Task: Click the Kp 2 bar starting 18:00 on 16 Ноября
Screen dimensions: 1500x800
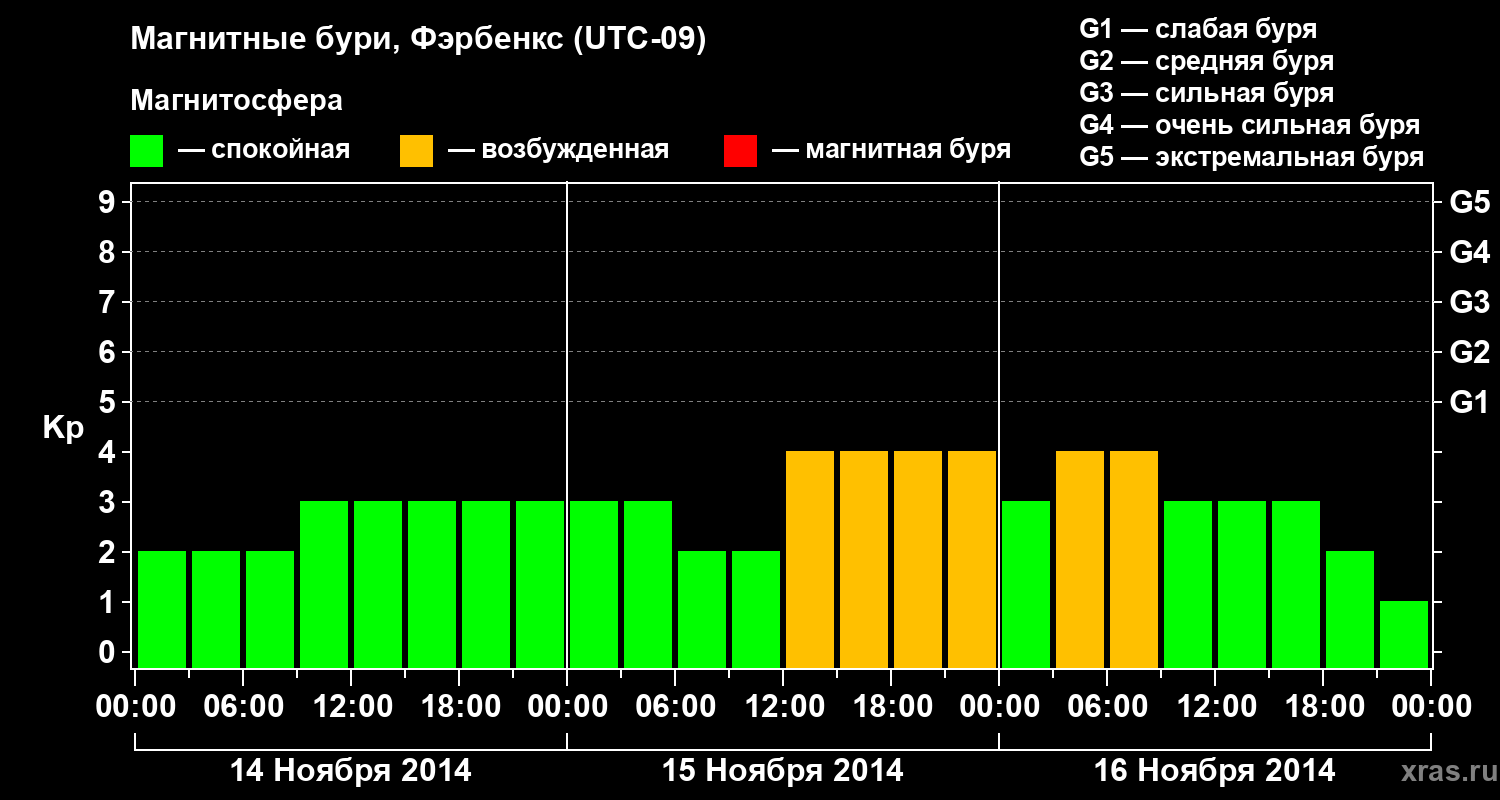Action: pyautogui.click(x=1350, y=609)
